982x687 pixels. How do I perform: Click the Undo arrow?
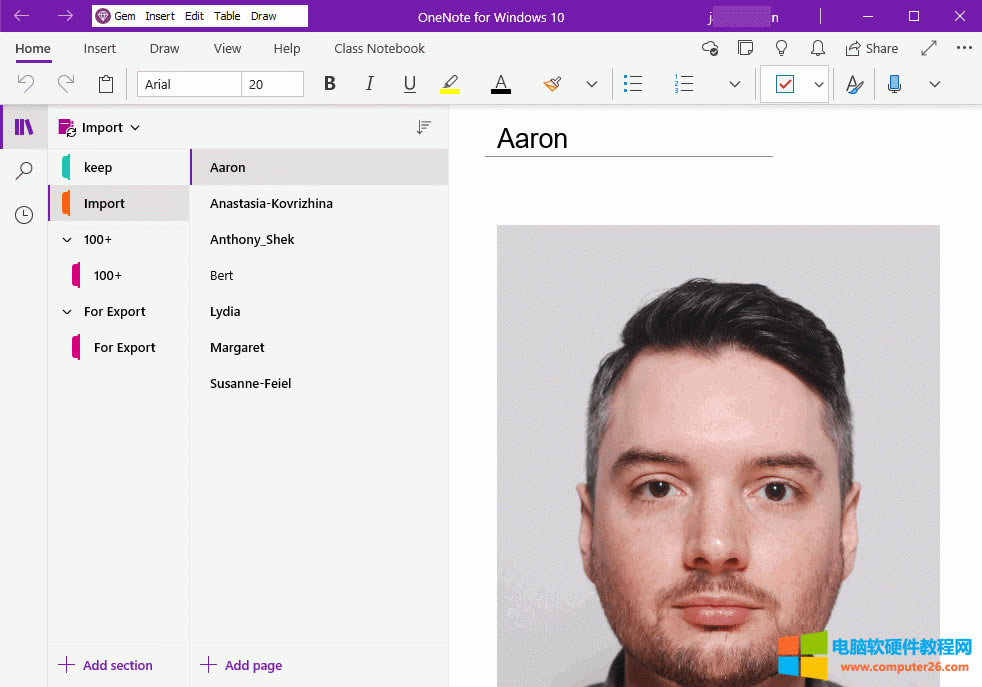[24, 84]
